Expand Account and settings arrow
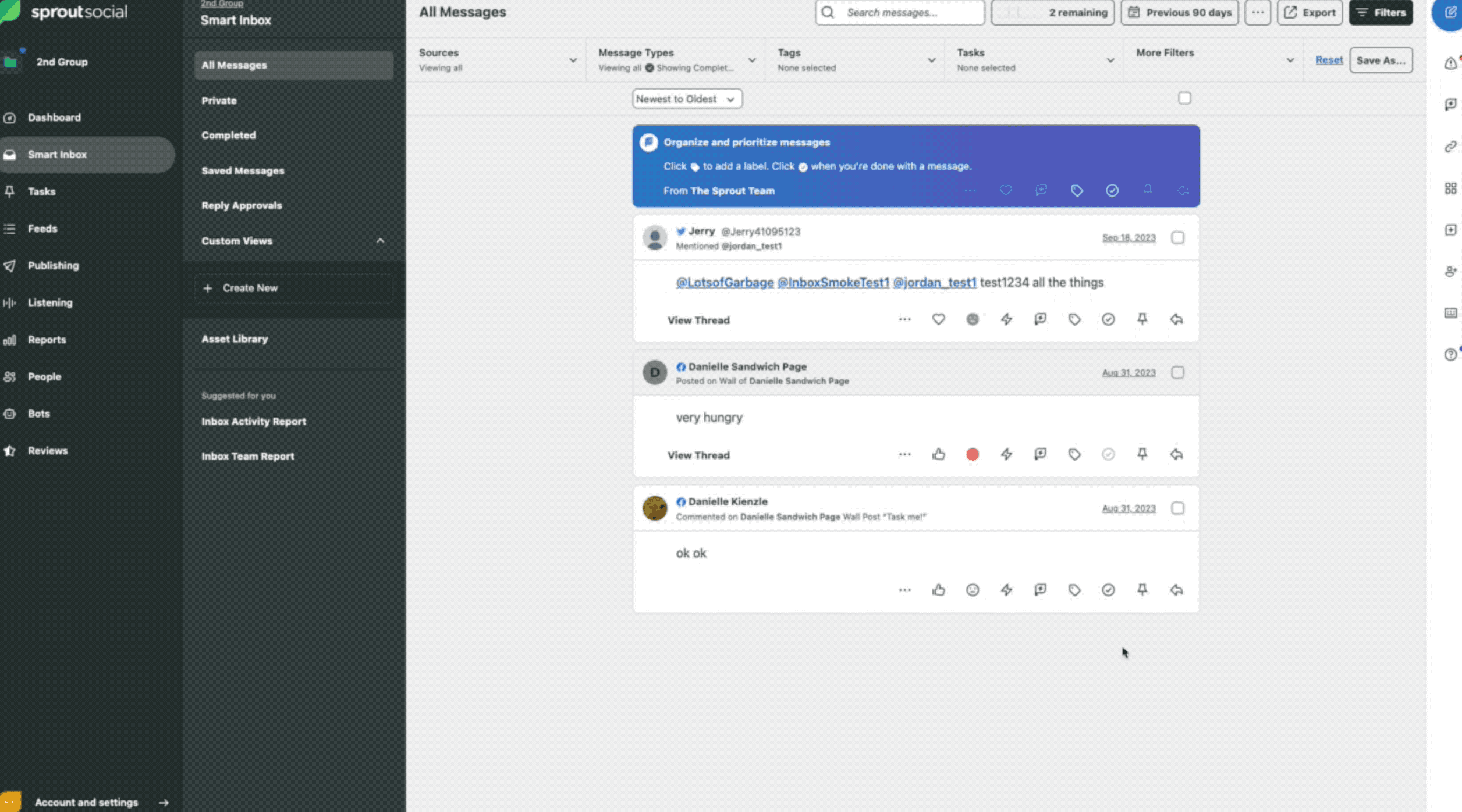This screenshot has width=1462, height=812. tap(164, 802)
